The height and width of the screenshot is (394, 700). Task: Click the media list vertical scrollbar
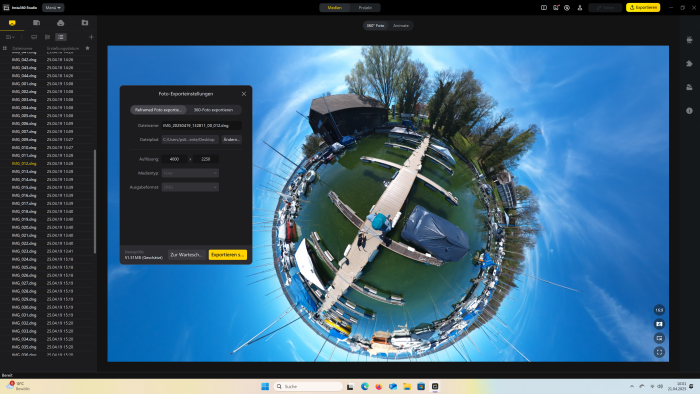(95, 201)
